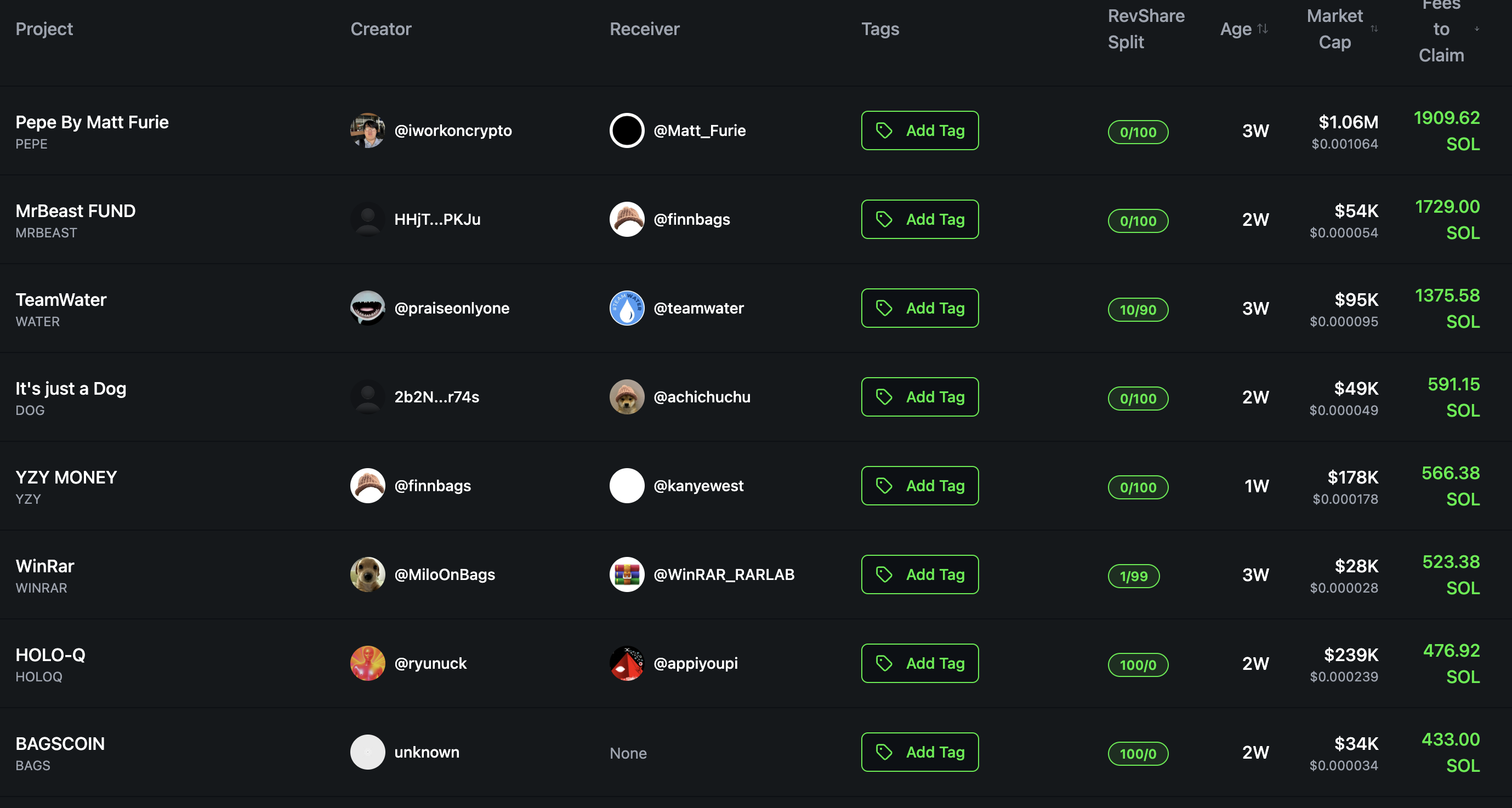Click @WinRAR_RARLAB logo avatar
The width and height of the screenshot is (1512, 808).
(626, 574)
